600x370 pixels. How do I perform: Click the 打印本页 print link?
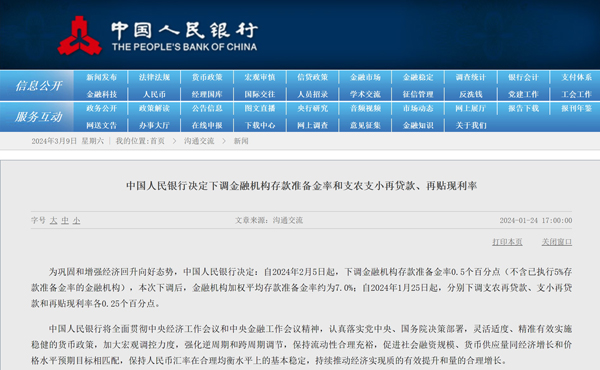pyautogui.click(x=507, y=242)
